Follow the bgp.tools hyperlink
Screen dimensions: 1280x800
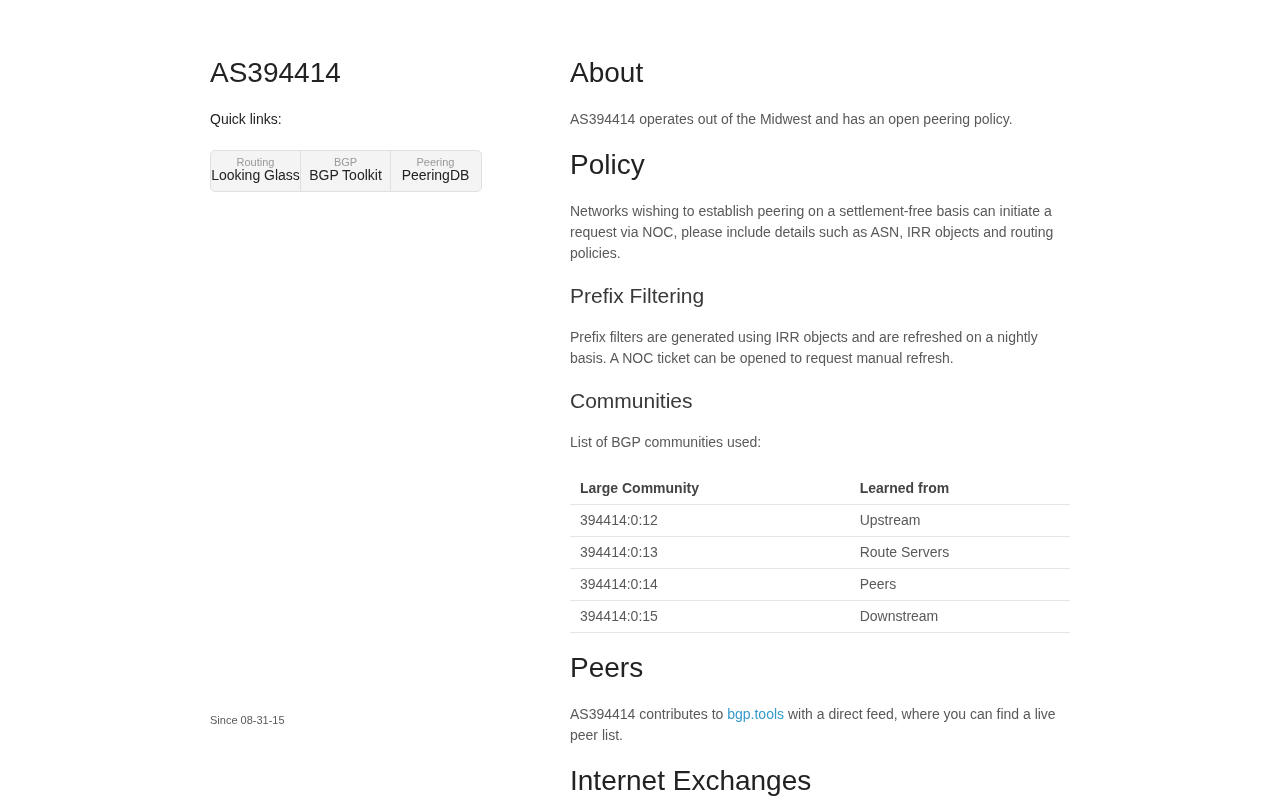(755, 714)
